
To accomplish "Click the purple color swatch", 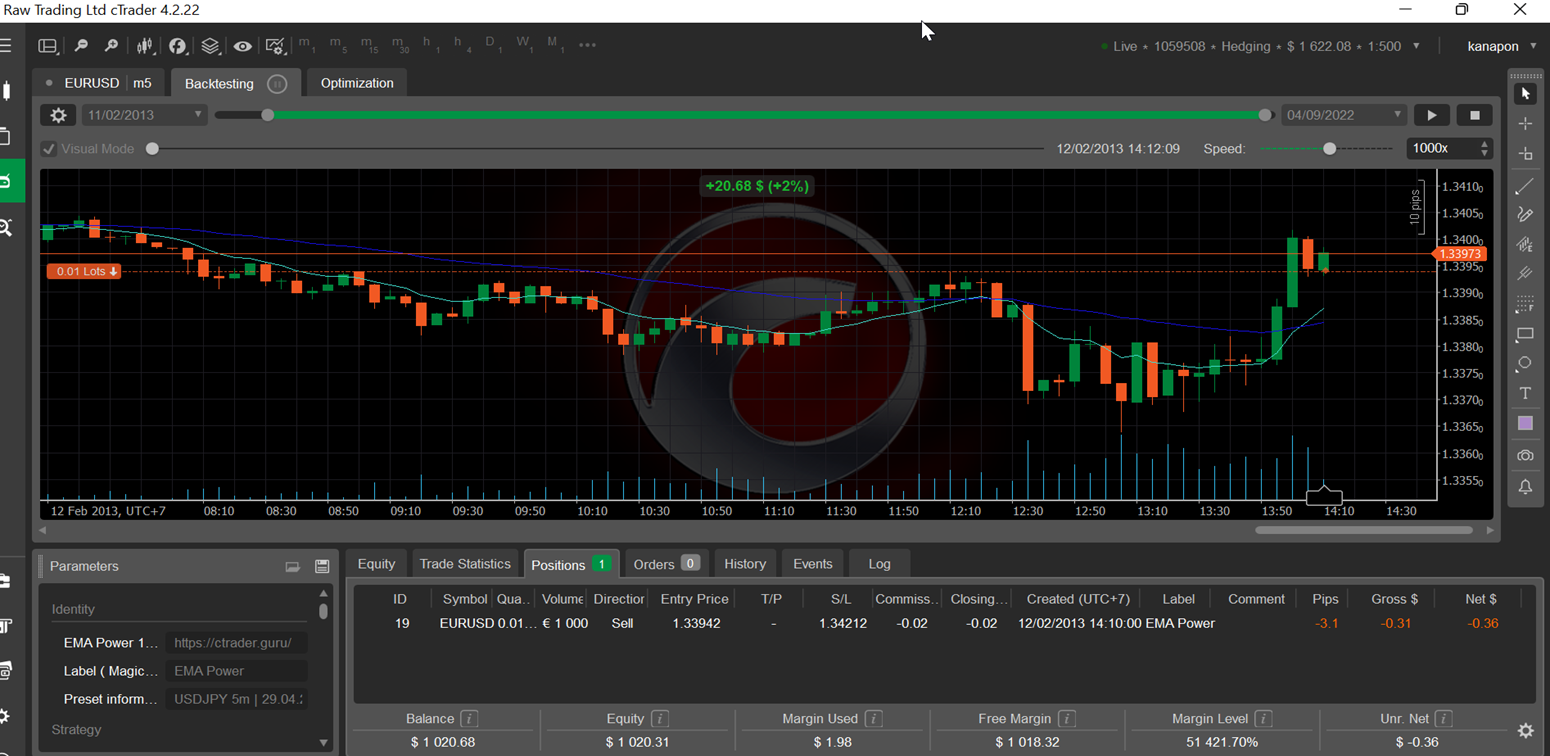I will (x=1525, y=424).
